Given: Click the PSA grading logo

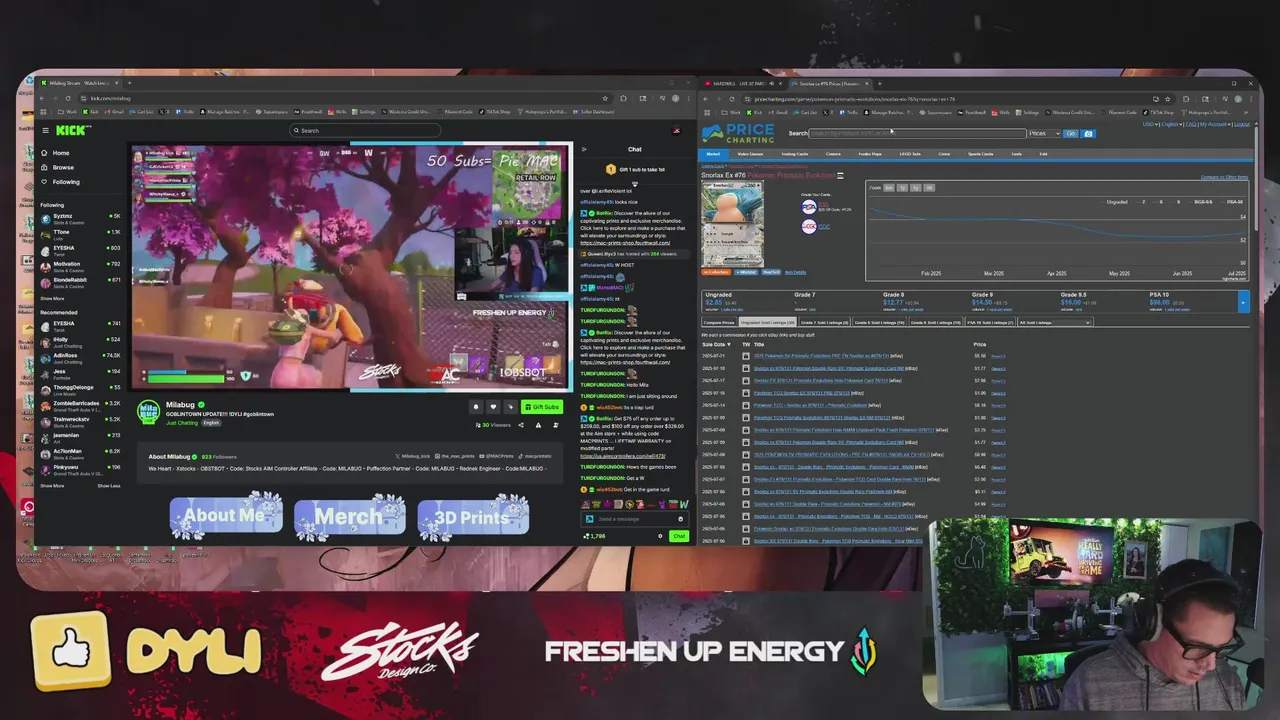Looking at the screenshot, I should [x=809, y=206].
